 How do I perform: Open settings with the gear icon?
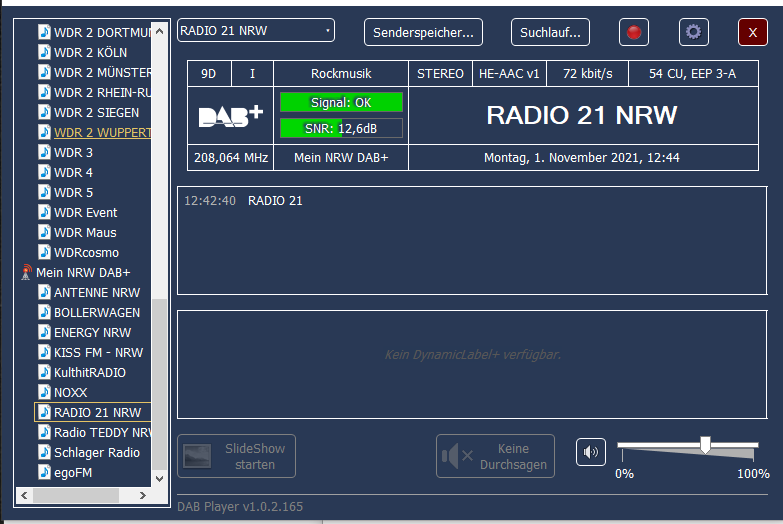693,32
